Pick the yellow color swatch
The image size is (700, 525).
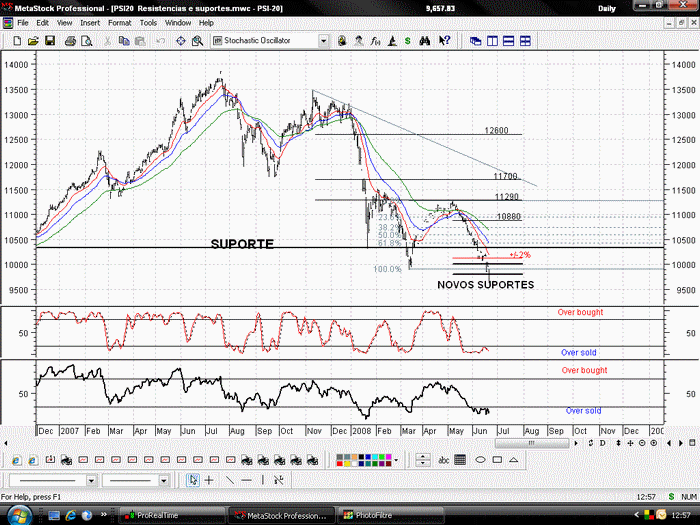(346, 463)
